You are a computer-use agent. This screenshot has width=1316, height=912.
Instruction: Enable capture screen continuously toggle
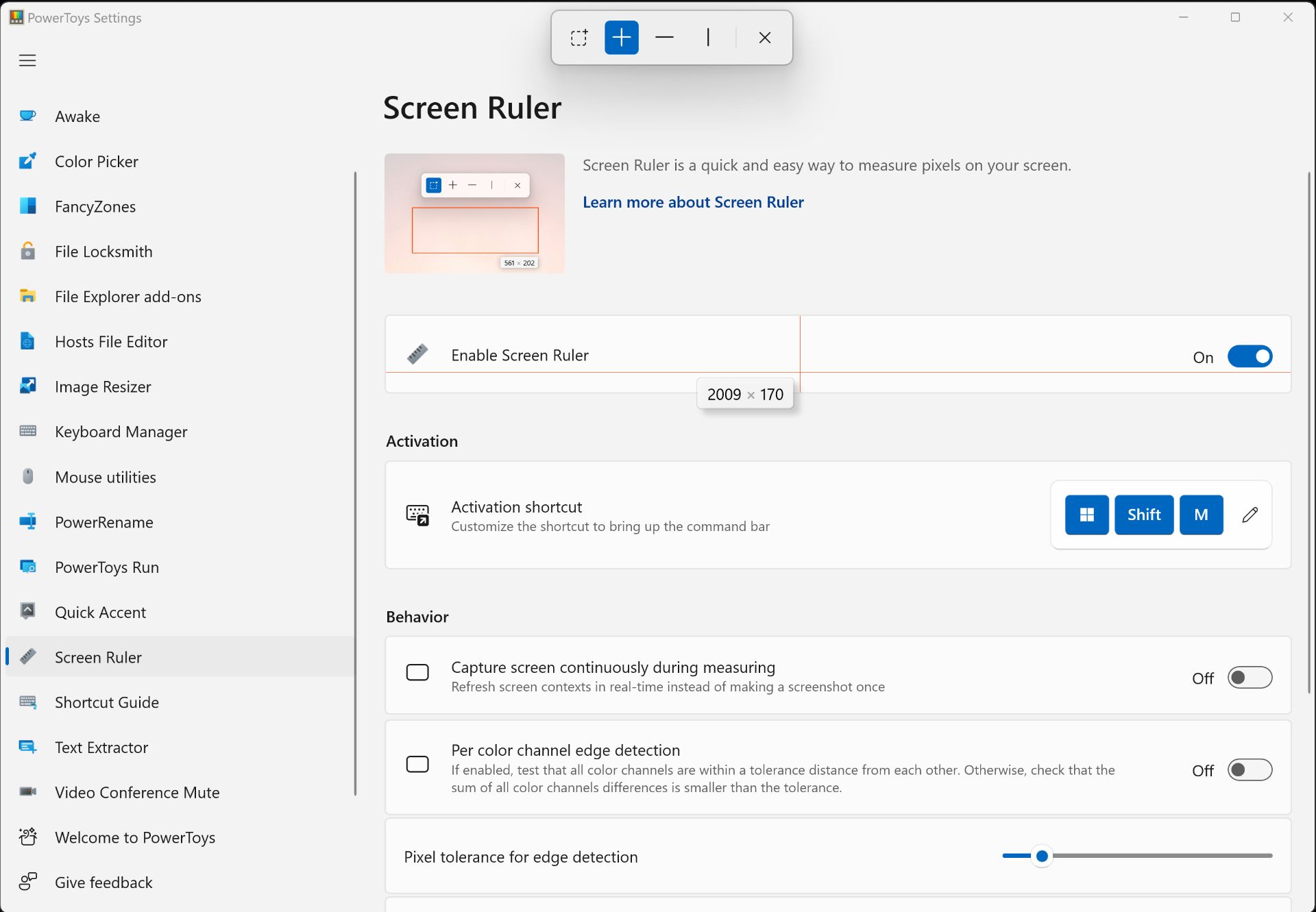click(1250, 678)
